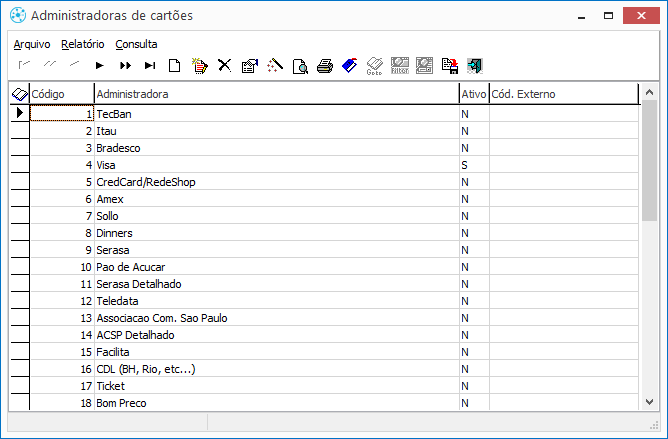Select the Dinners row

[x=334, y=233]
